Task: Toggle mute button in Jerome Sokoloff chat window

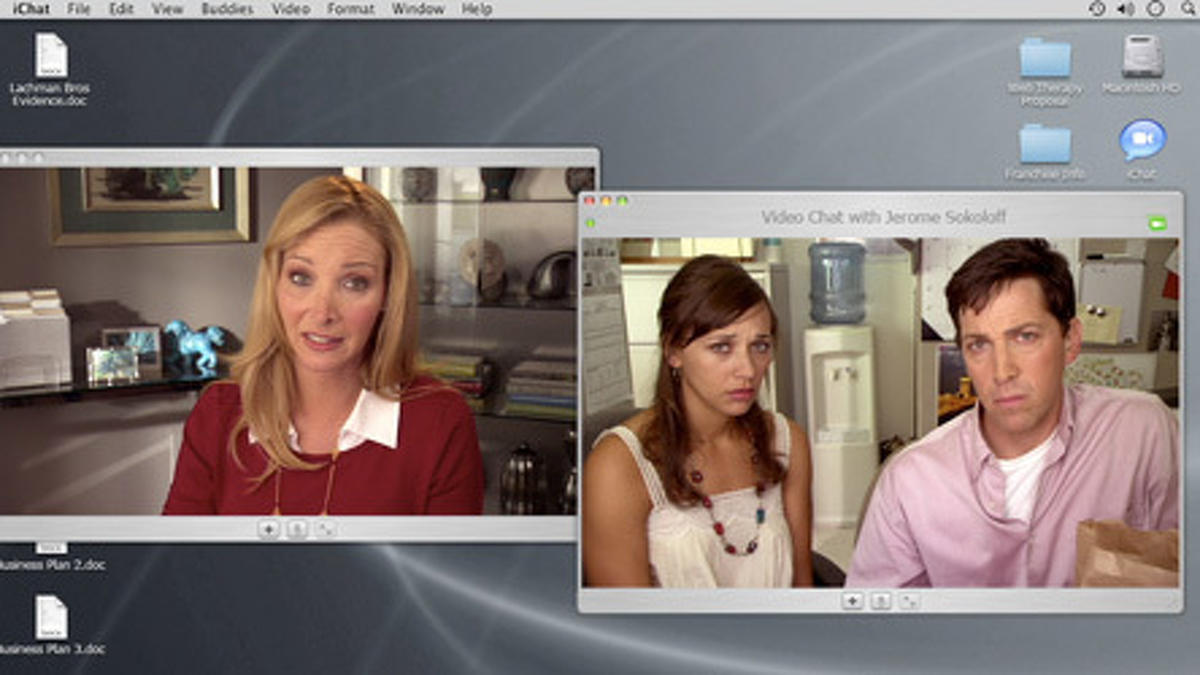Action: [x=880, y=601]
